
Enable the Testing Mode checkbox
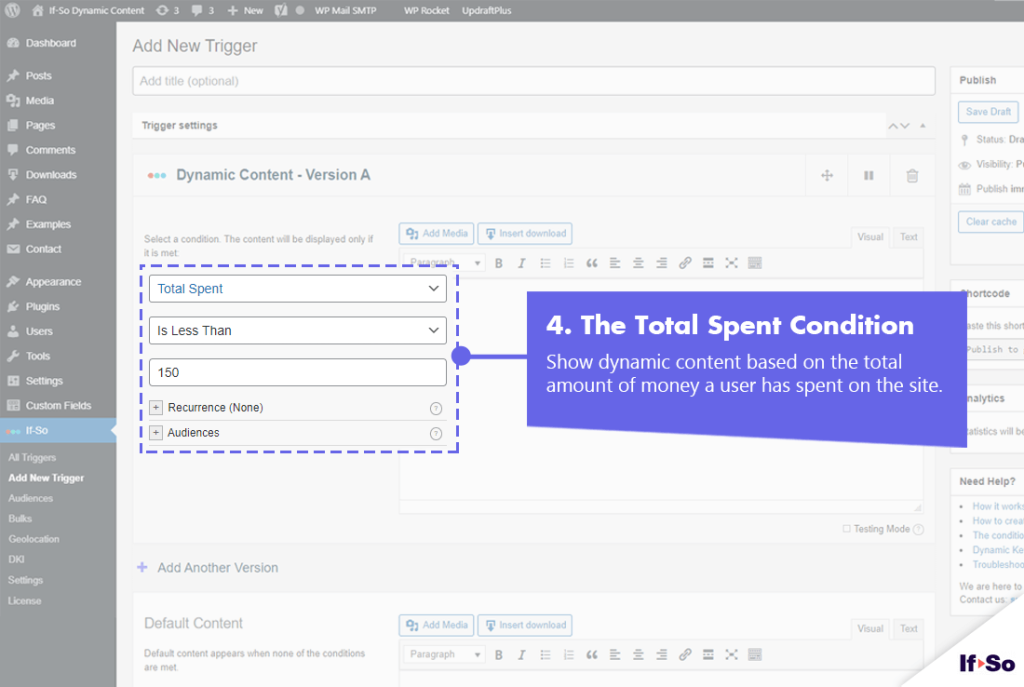pos(847,529)
